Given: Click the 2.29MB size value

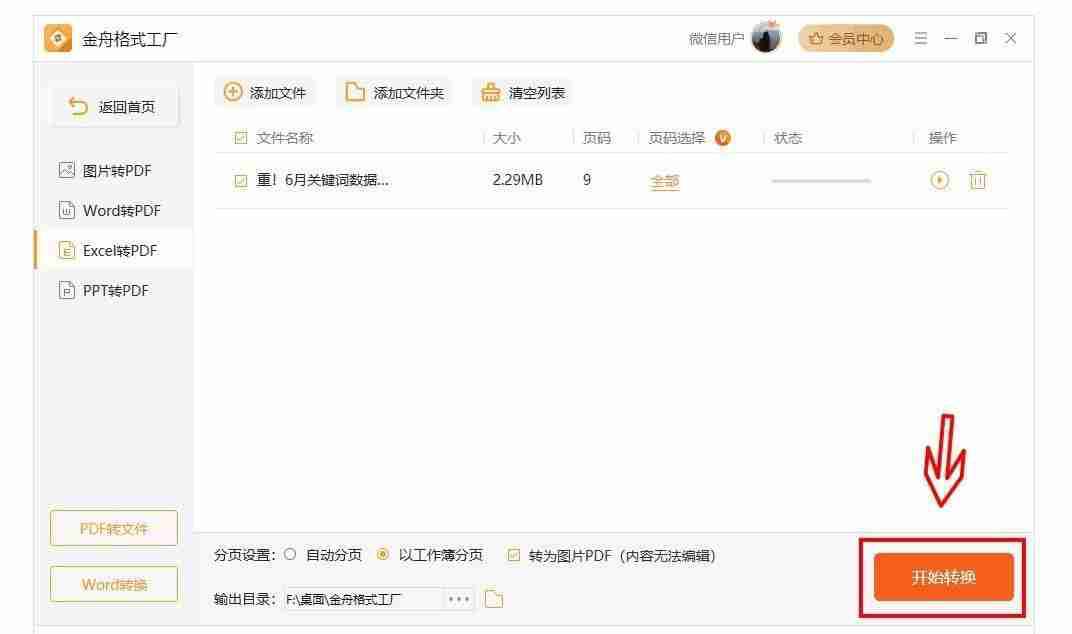Looking at the screenshot, I should tap(518, 180).
